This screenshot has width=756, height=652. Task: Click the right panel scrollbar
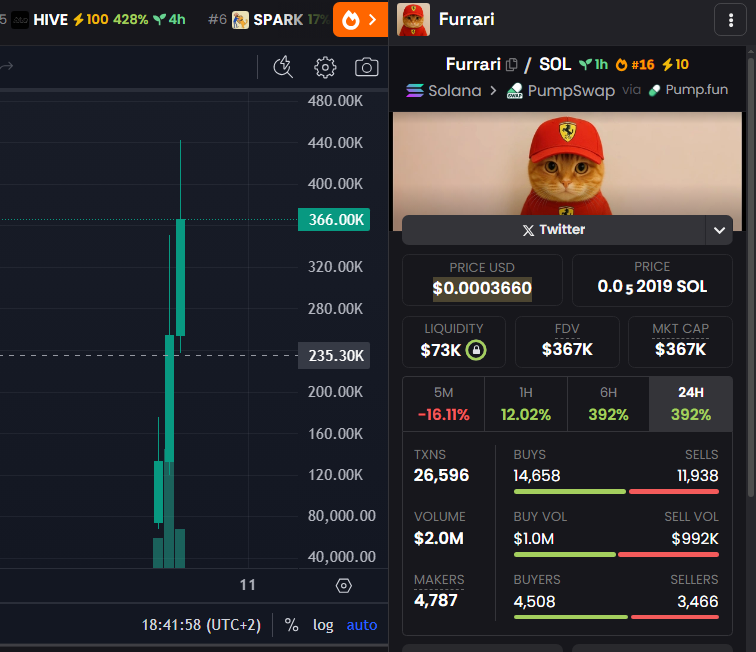pos(751,277)
